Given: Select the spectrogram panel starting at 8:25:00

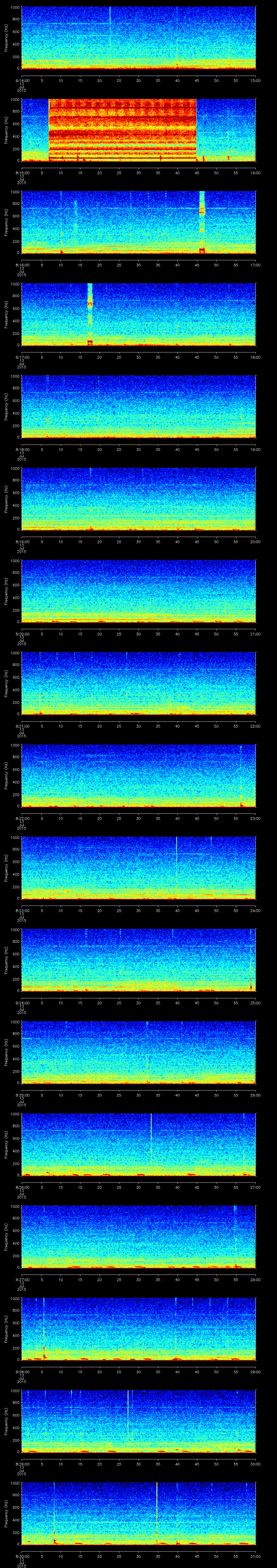Looking at the screenshot, I should pos(139,1052).
